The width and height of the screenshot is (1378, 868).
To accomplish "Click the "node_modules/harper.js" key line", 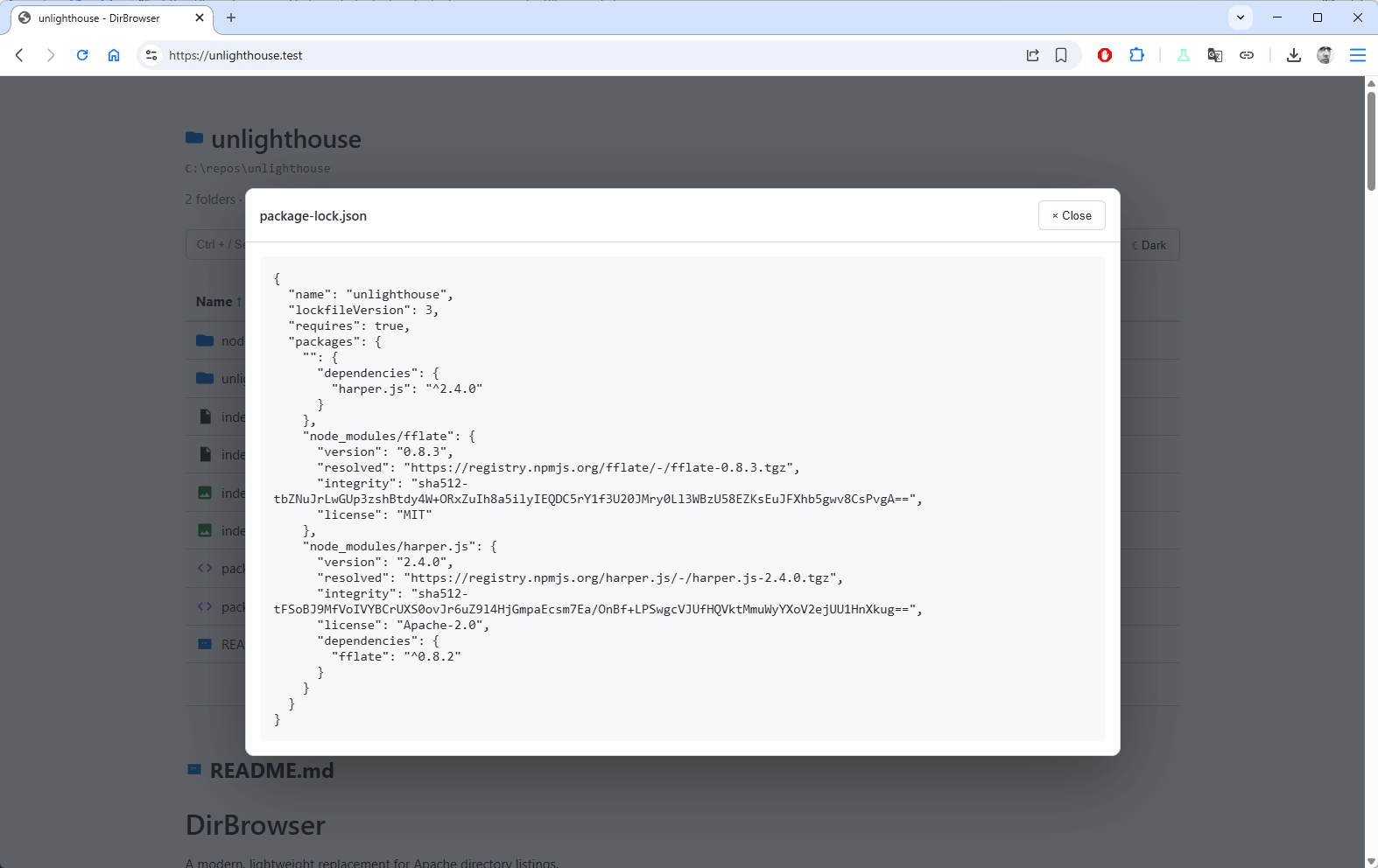I will pyautogui.click(x=400, y=546).
